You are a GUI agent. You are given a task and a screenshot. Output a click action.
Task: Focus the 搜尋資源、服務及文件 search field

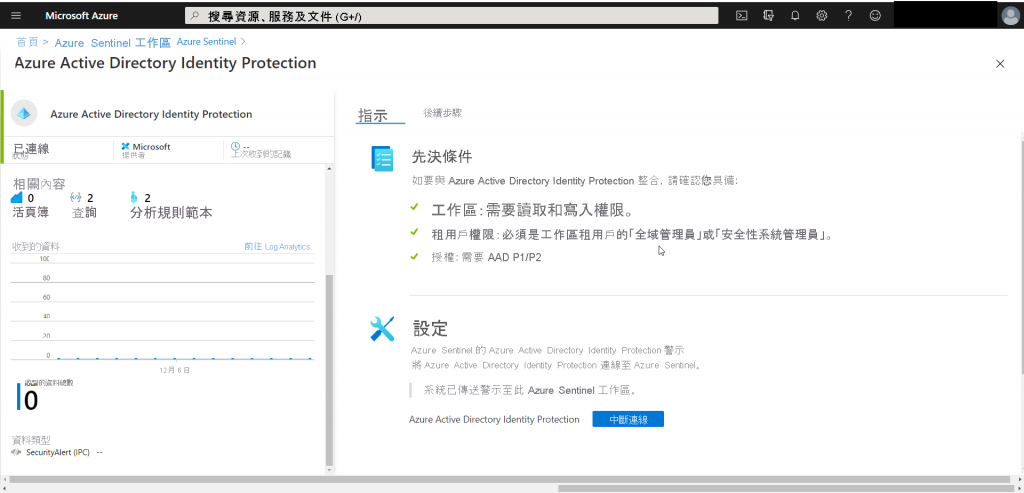click(452, 16)
